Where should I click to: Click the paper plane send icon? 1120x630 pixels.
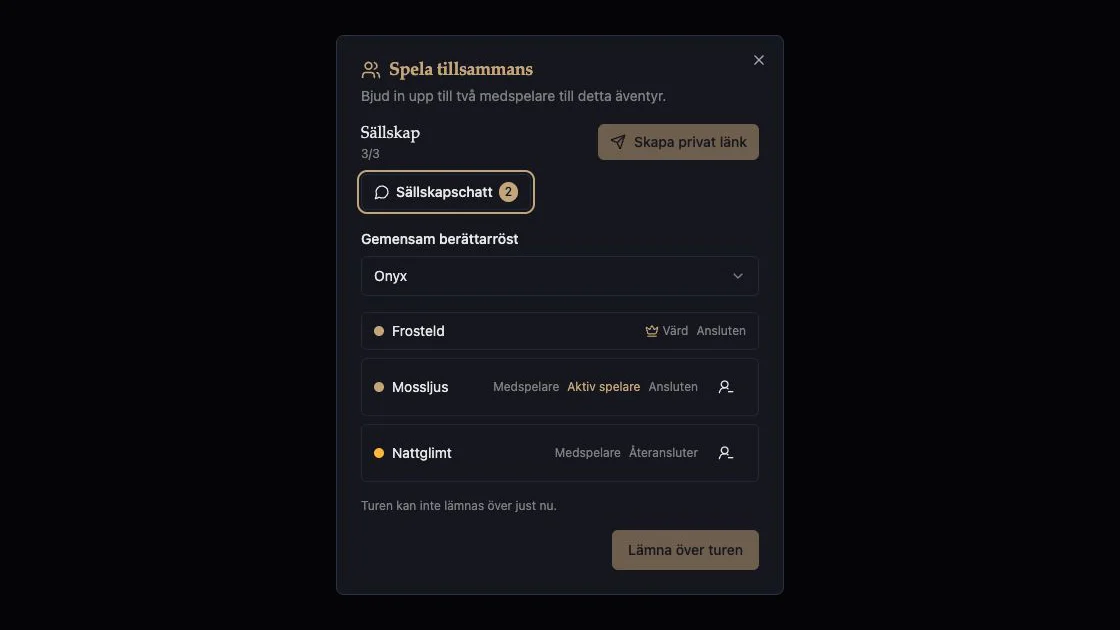tap(618, 142)
